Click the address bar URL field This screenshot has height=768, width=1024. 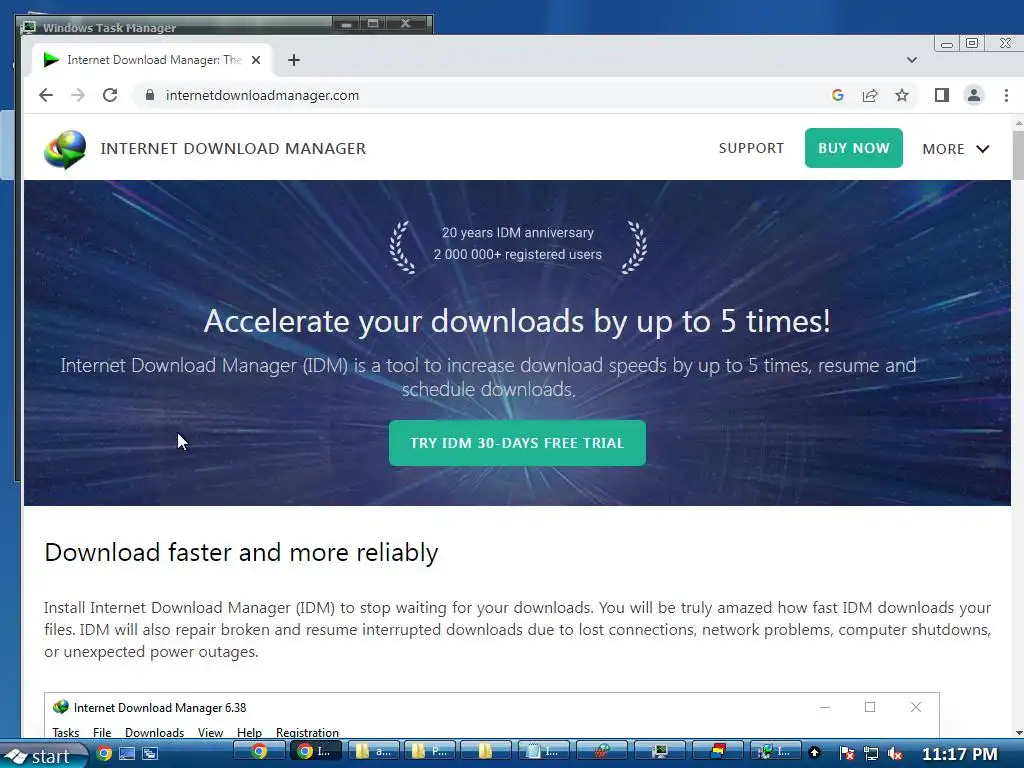pos(480,95)
